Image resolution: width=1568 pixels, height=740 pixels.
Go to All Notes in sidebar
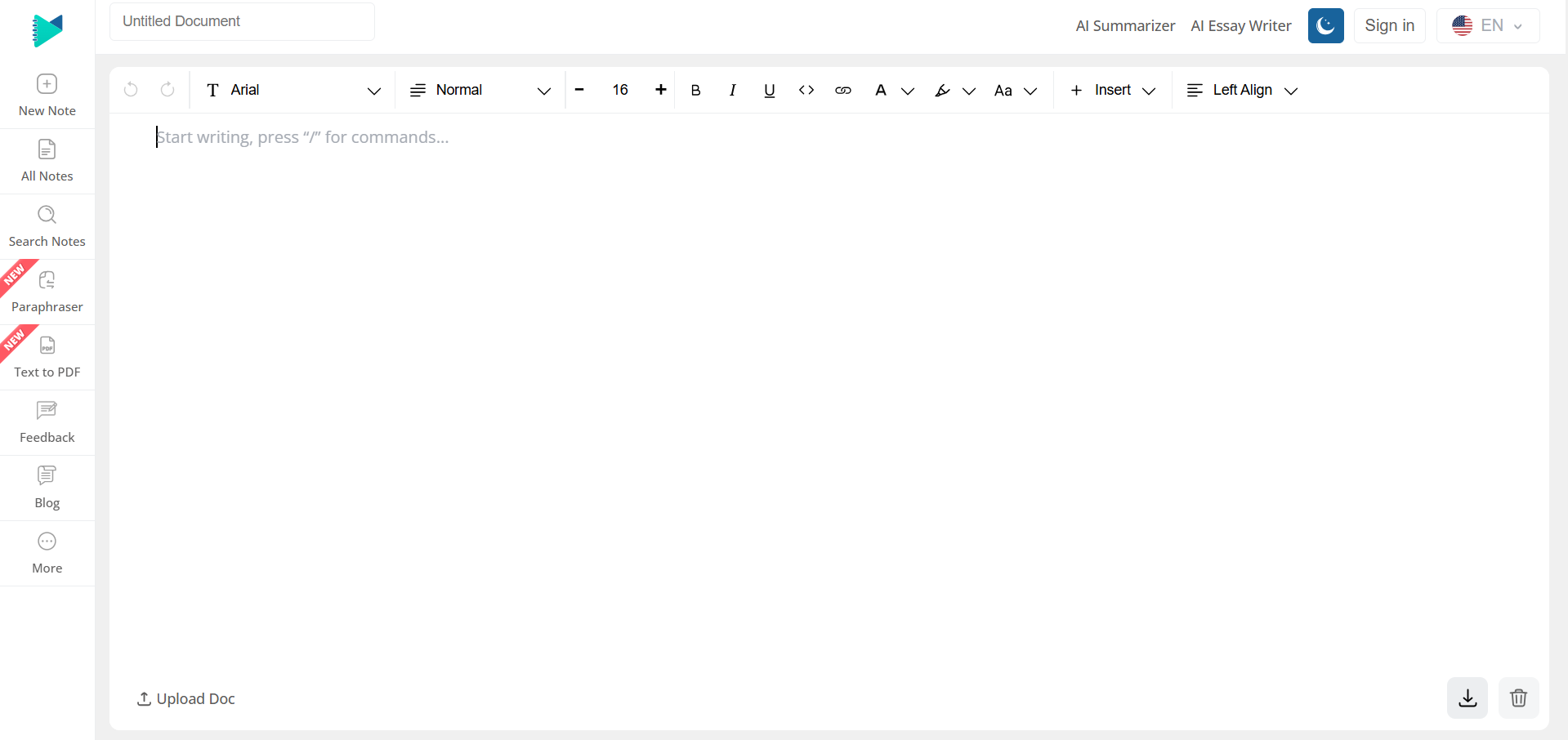pos(47,162)
